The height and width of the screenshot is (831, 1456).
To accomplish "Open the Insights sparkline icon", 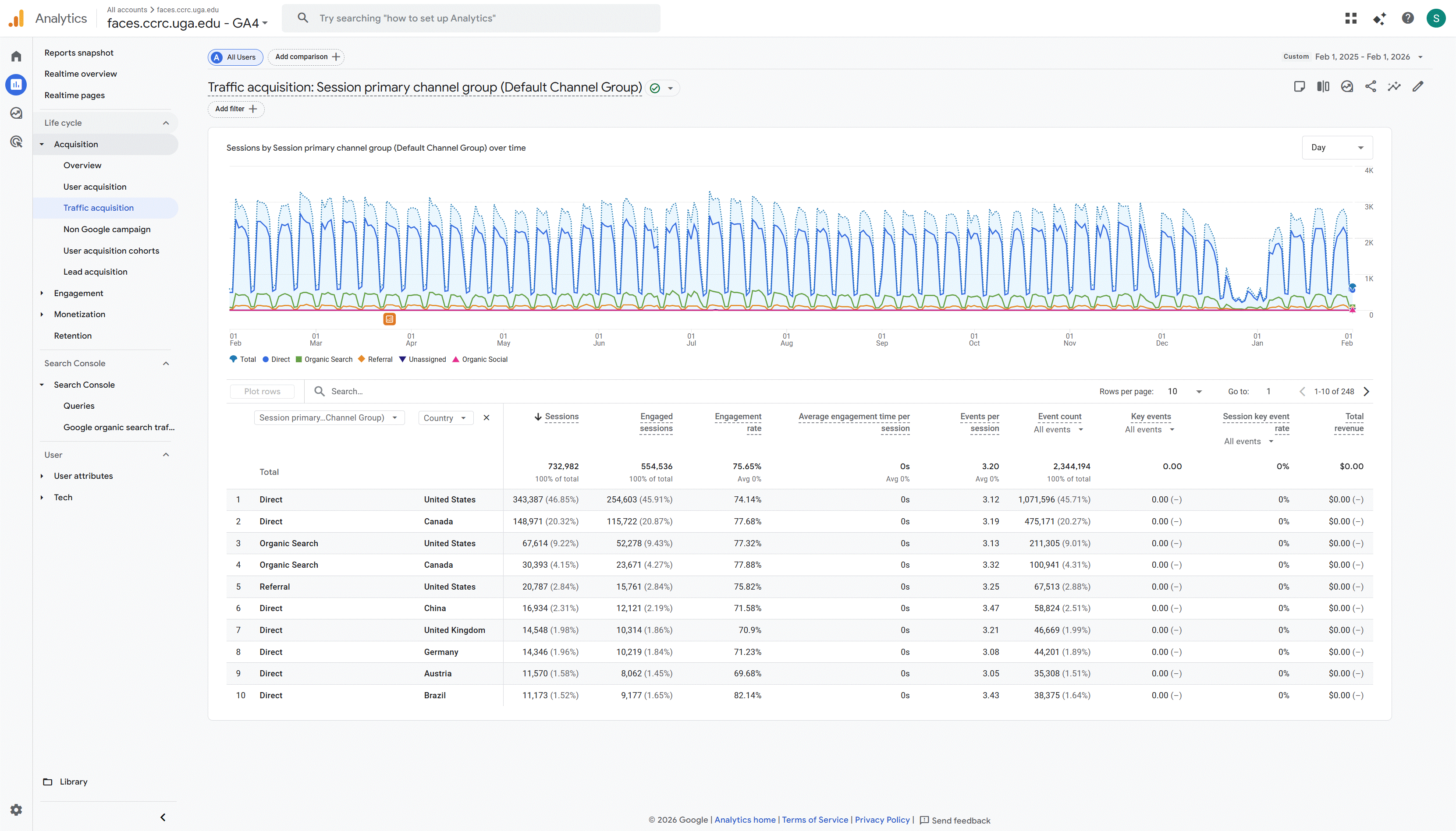I will (1394, 87).
